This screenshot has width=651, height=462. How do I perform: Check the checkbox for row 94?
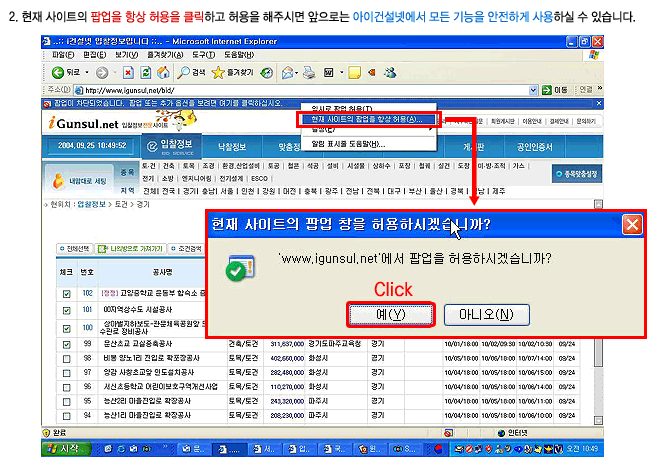(x=66, y=416)
